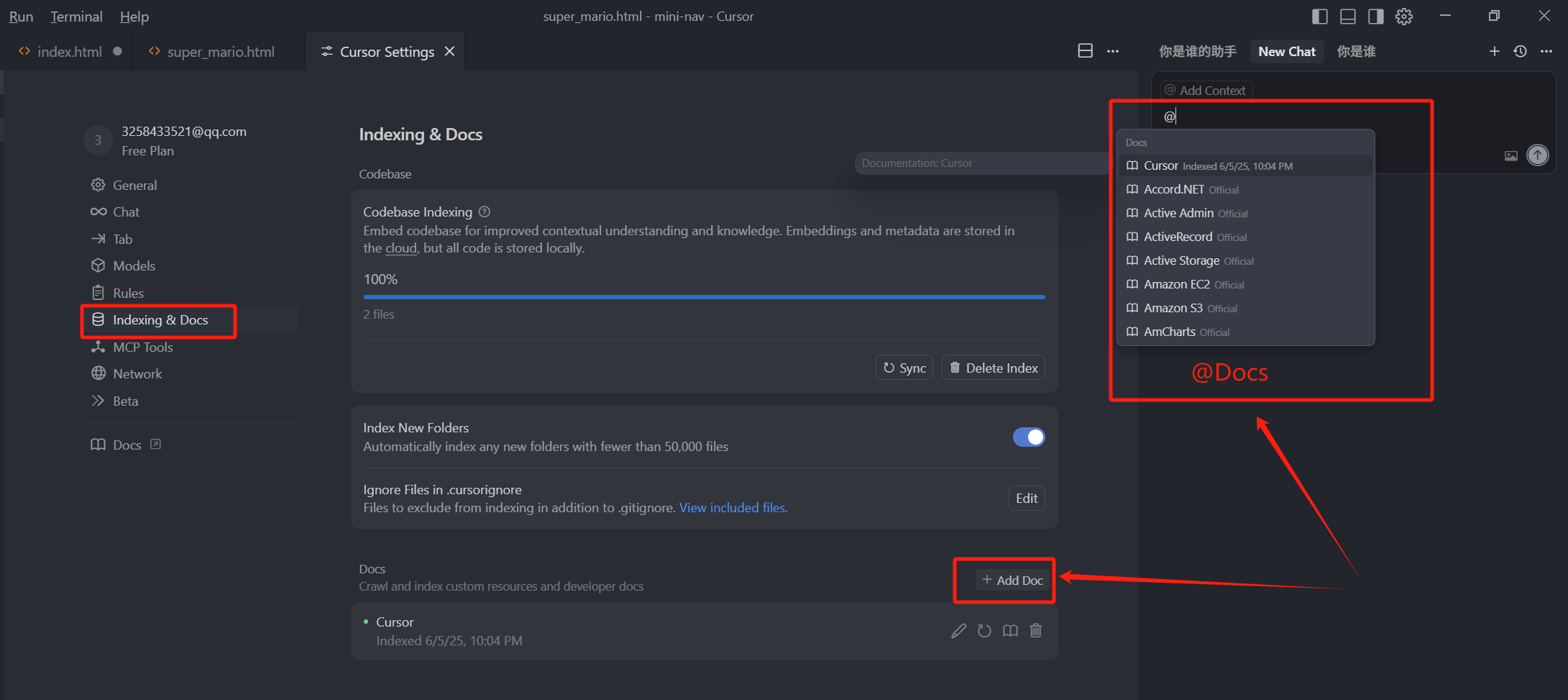
Task: Edit the Cursor doc entry
Action: coord(958,631)
